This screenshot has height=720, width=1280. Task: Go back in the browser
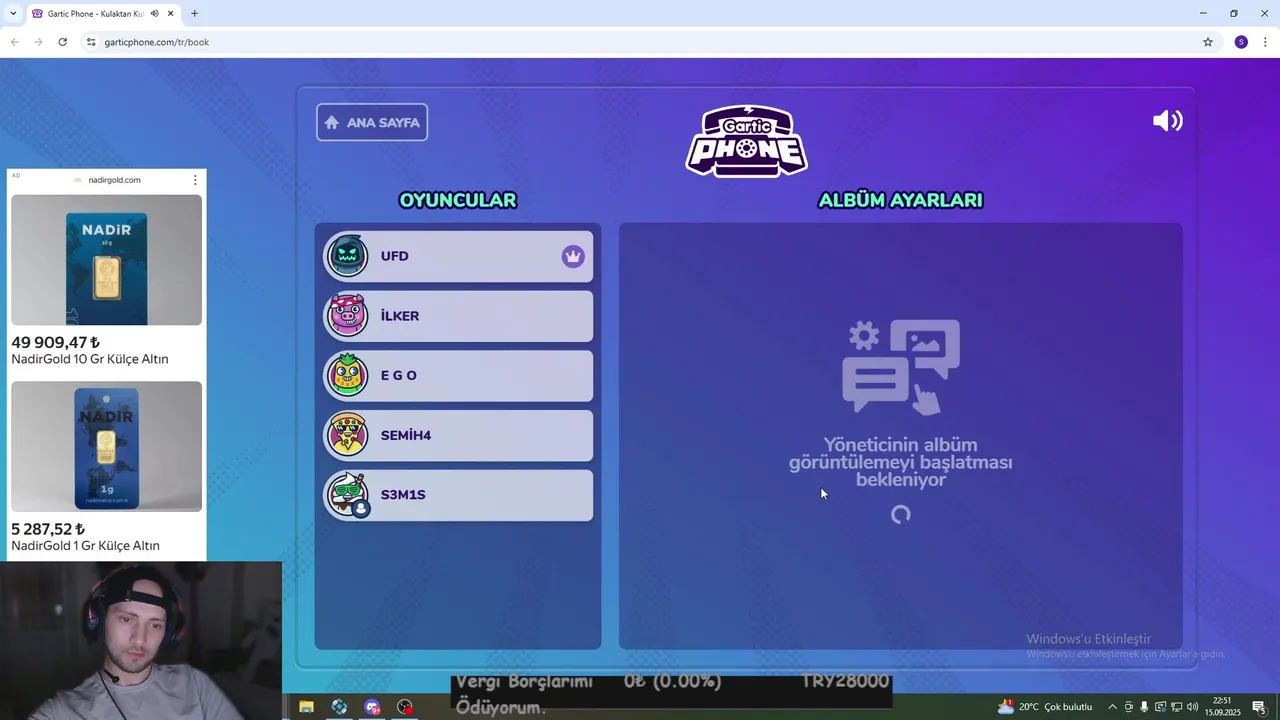[14, 42]
